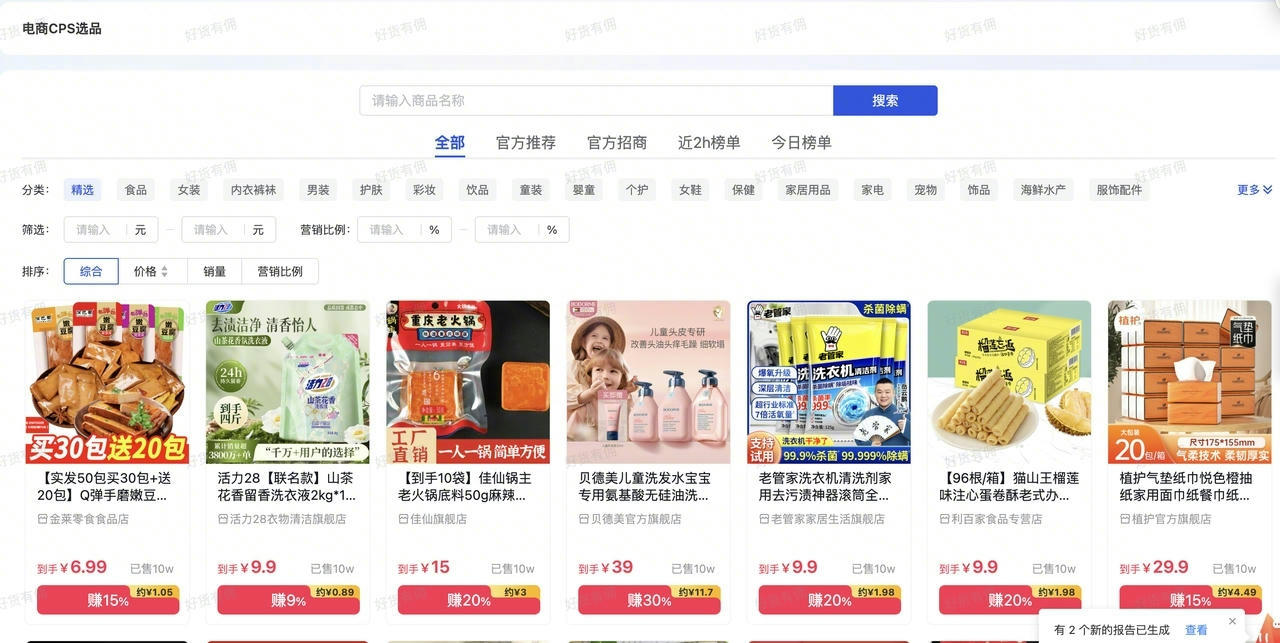This screenshot has height=643, width=1280.
Task: Click the blue 搜索 button
Action: click(x=885, y=100)
